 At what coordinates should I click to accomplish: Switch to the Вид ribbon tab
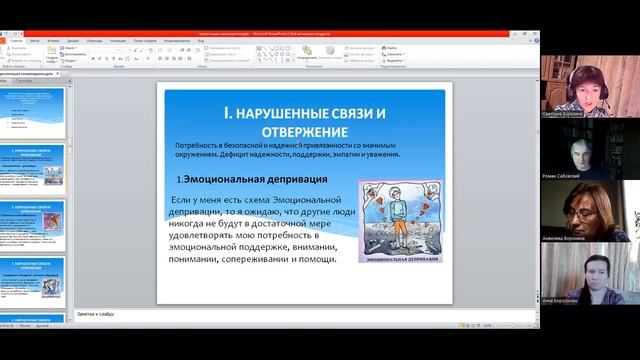click(x=201, y=41)
